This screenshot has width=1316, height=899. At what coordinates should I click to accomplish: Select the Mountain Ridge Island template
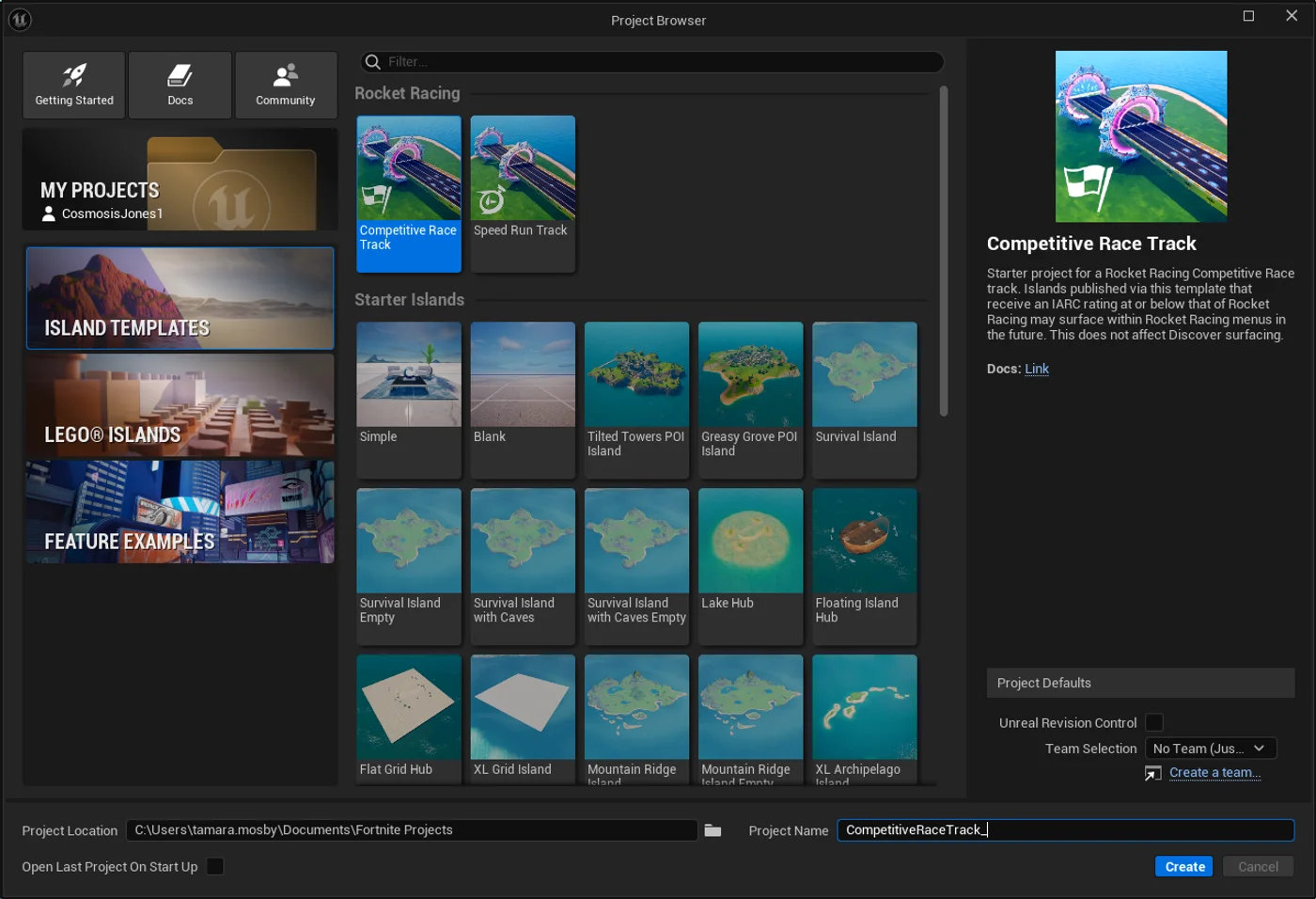click(636, 719)
